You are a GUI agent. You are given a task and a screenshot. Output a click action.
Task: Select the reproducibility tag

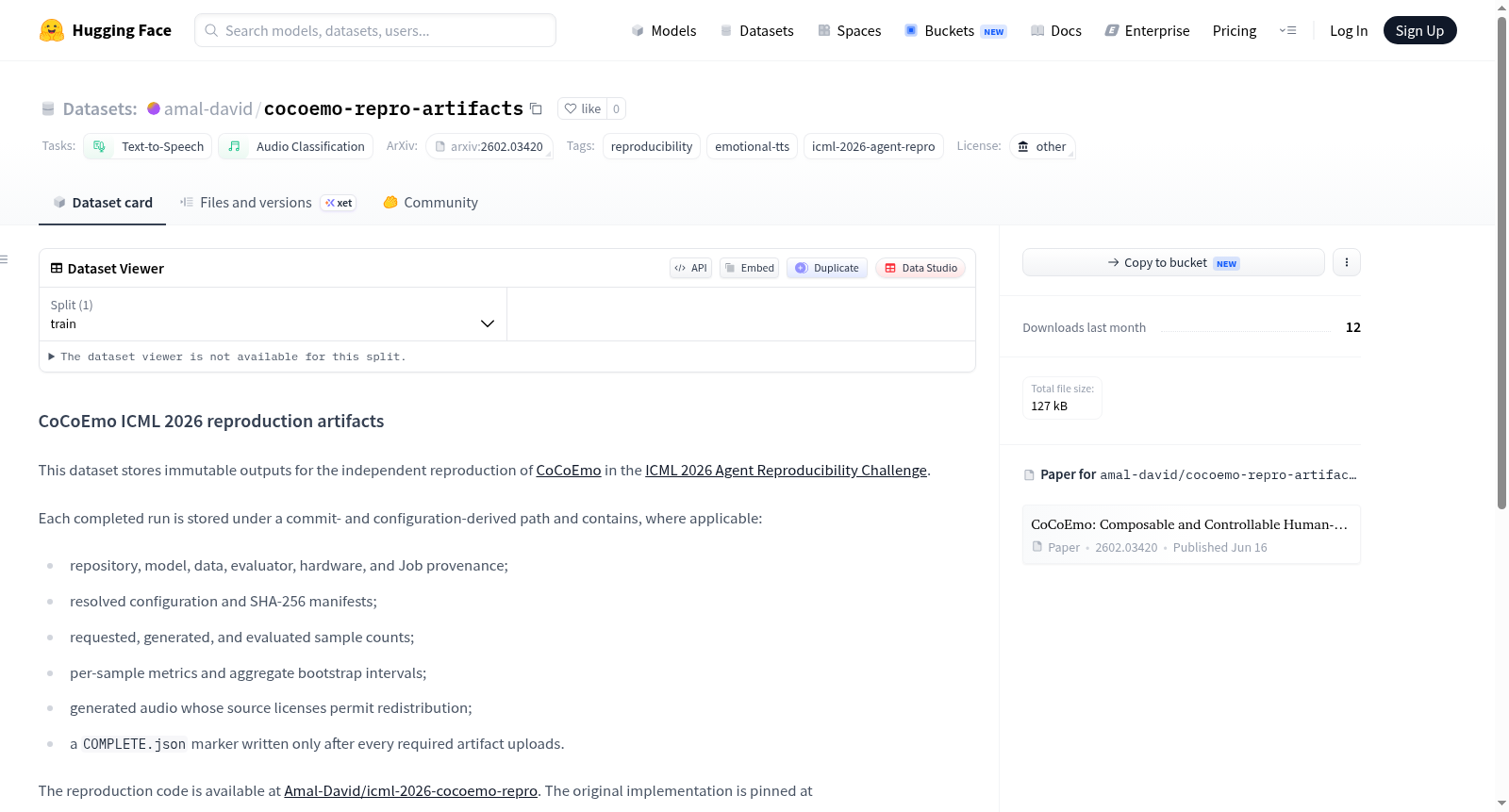tap(652, 146)
